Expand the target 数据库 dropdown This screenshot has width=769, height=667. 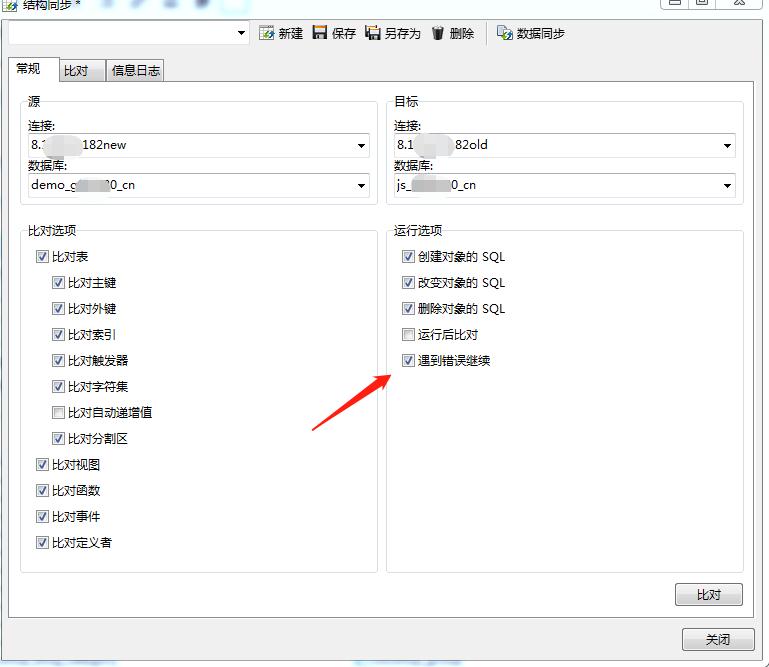tap(727, 186)
